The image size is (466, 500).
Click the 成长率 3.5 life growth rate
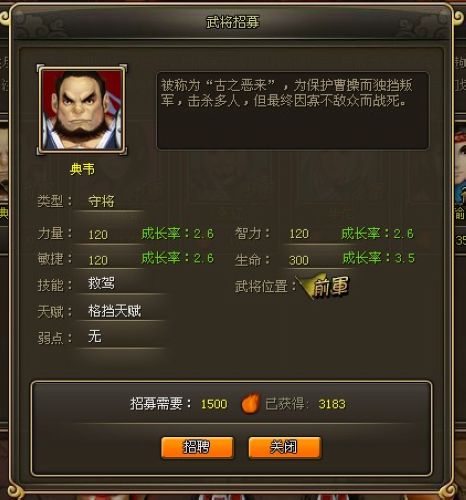coord(378,258)
